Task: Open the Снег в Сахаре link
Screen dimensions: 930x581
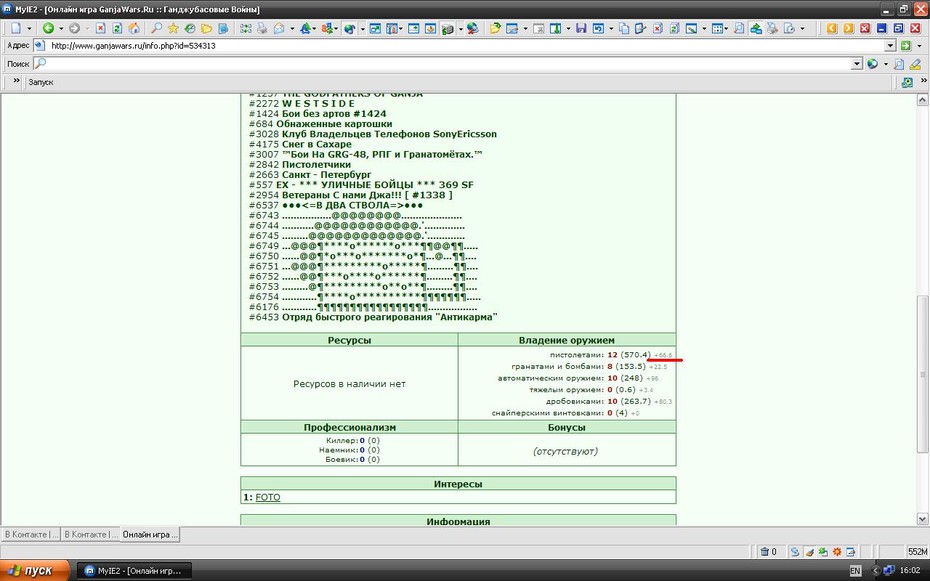Action: coord(317,144)
